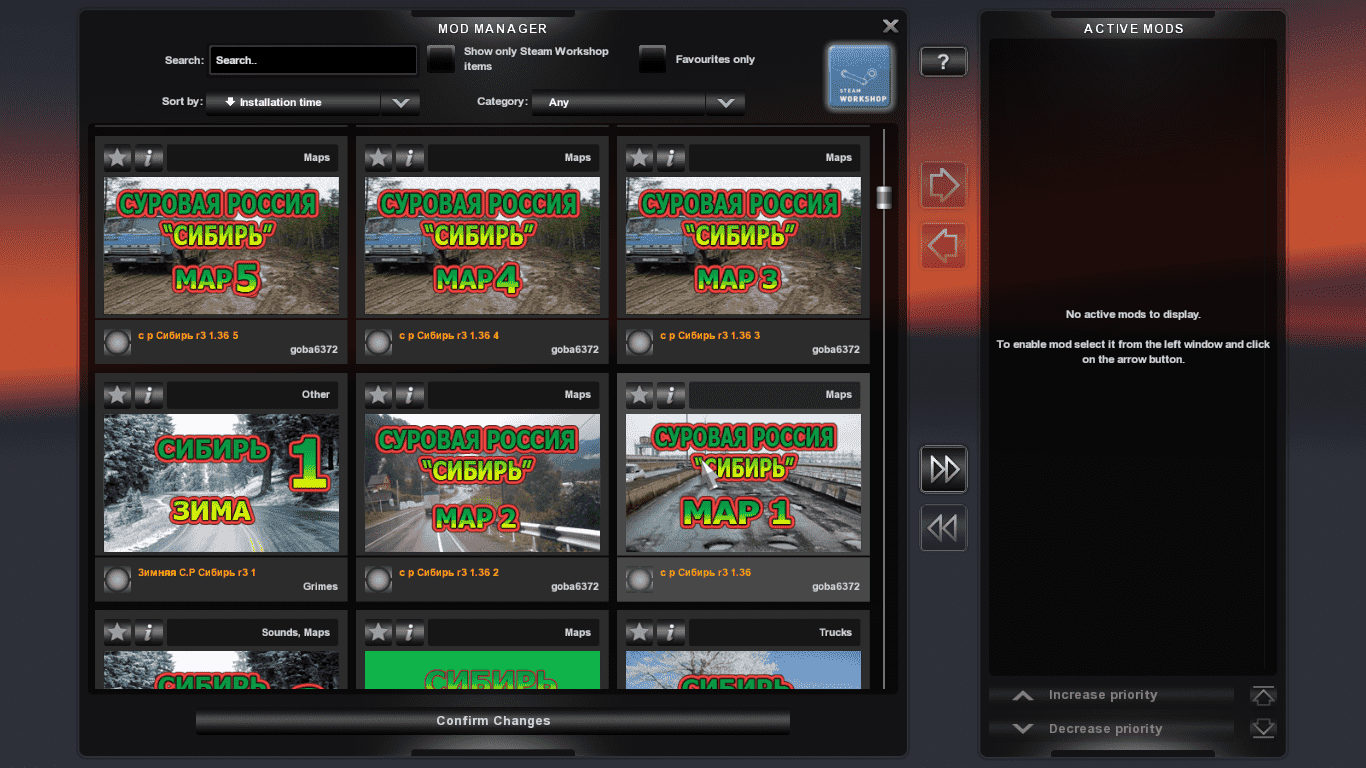Image resolution: width=1366 pixels, height=768 pixels.
Task: Select the 'МАР 3' mod thumbnail
Action: pos(743,246)
